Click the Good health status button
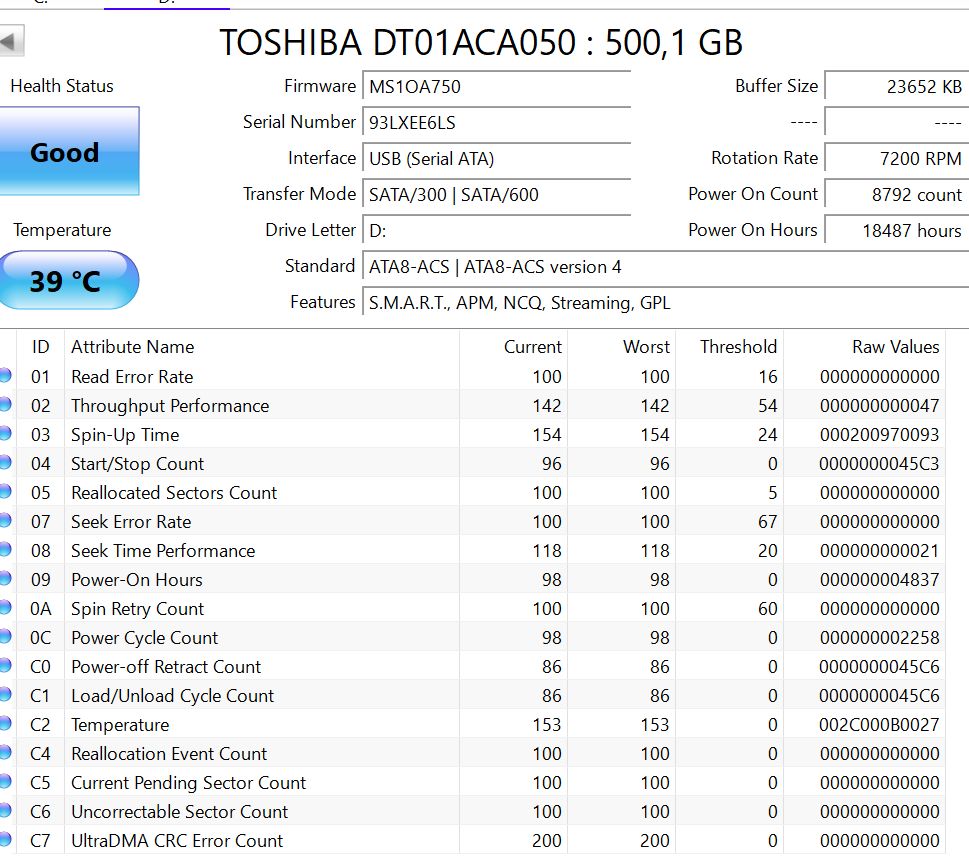The image size is (969, 863). (x=69, y=151)
